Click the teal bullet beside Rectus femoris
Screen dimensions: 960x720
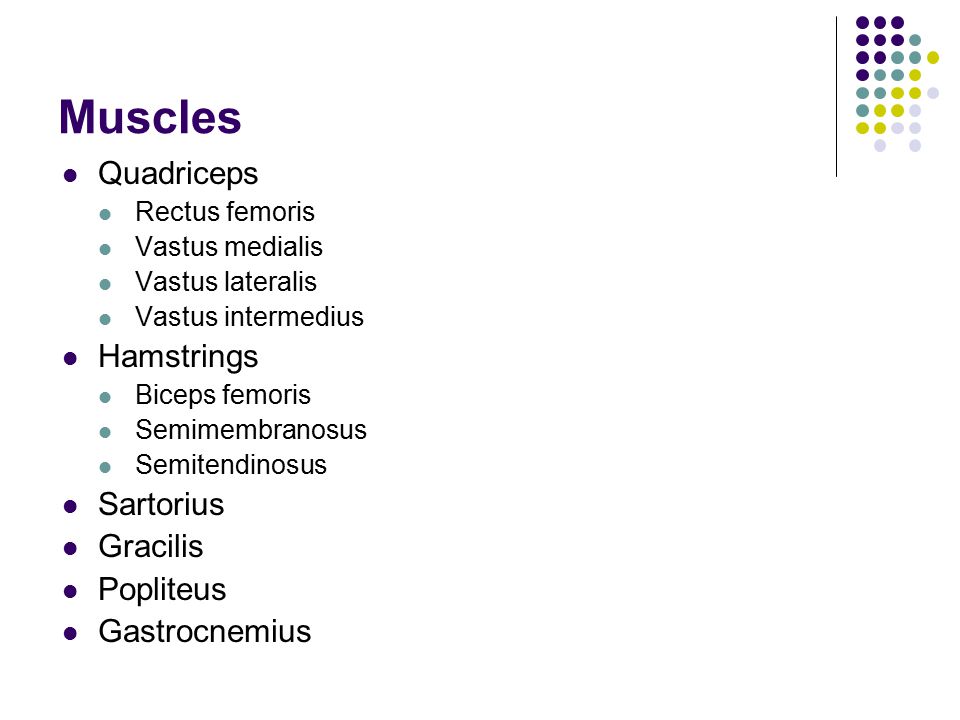point(105,215)
